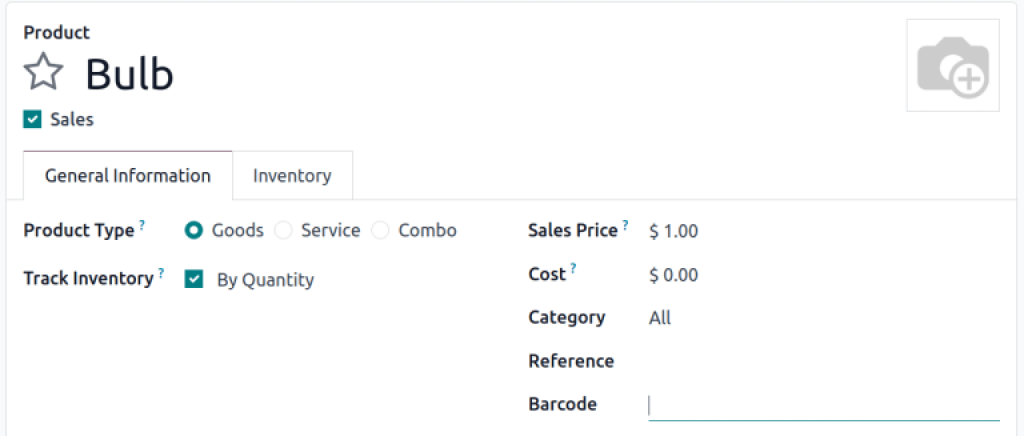Viewport: 1024px width, 436px height.
Task: Edit the Bulb product name
Action: pos(129,74)
